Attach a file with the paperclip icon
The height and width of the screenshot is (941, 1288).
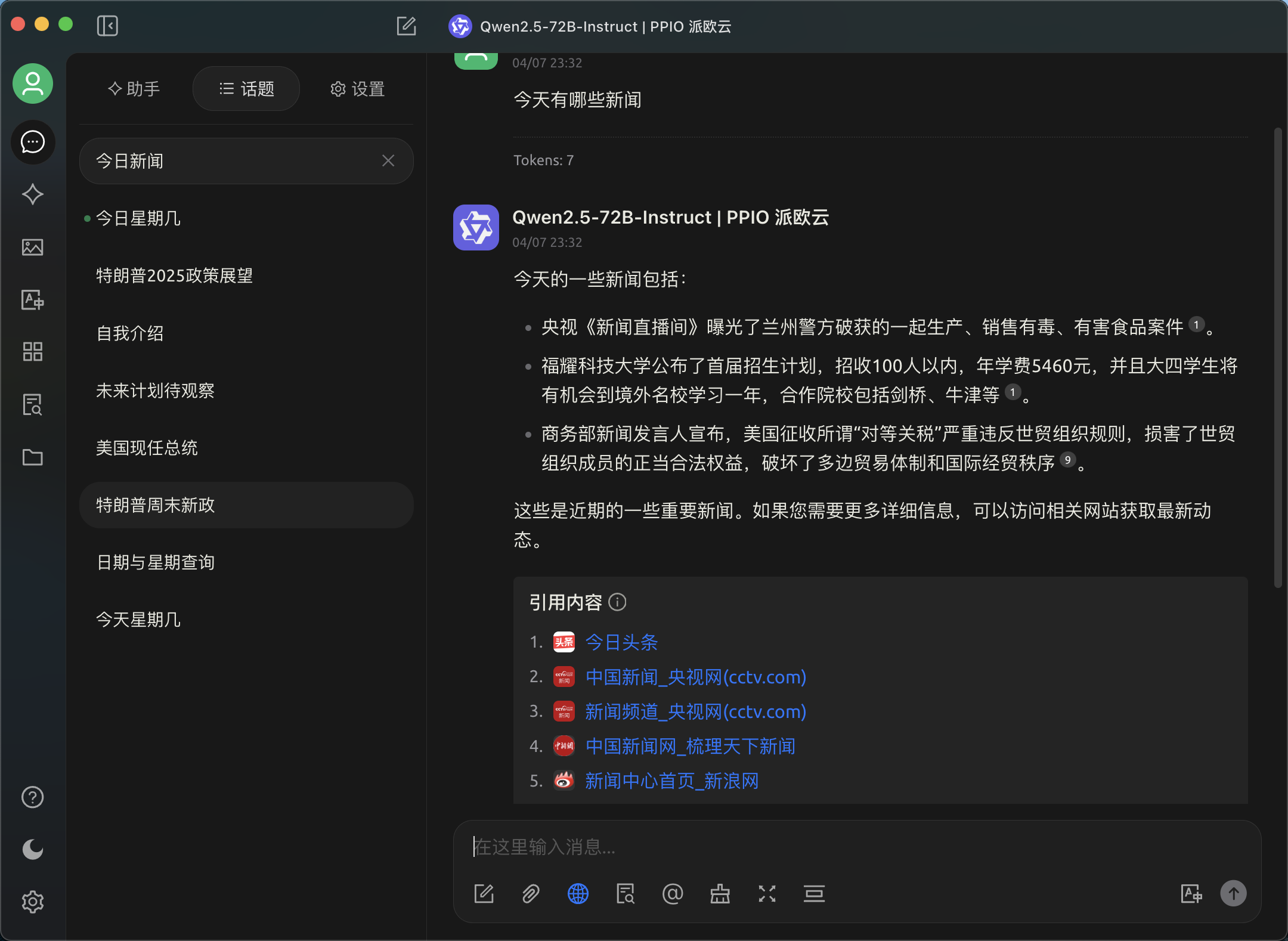click(531, 894)
